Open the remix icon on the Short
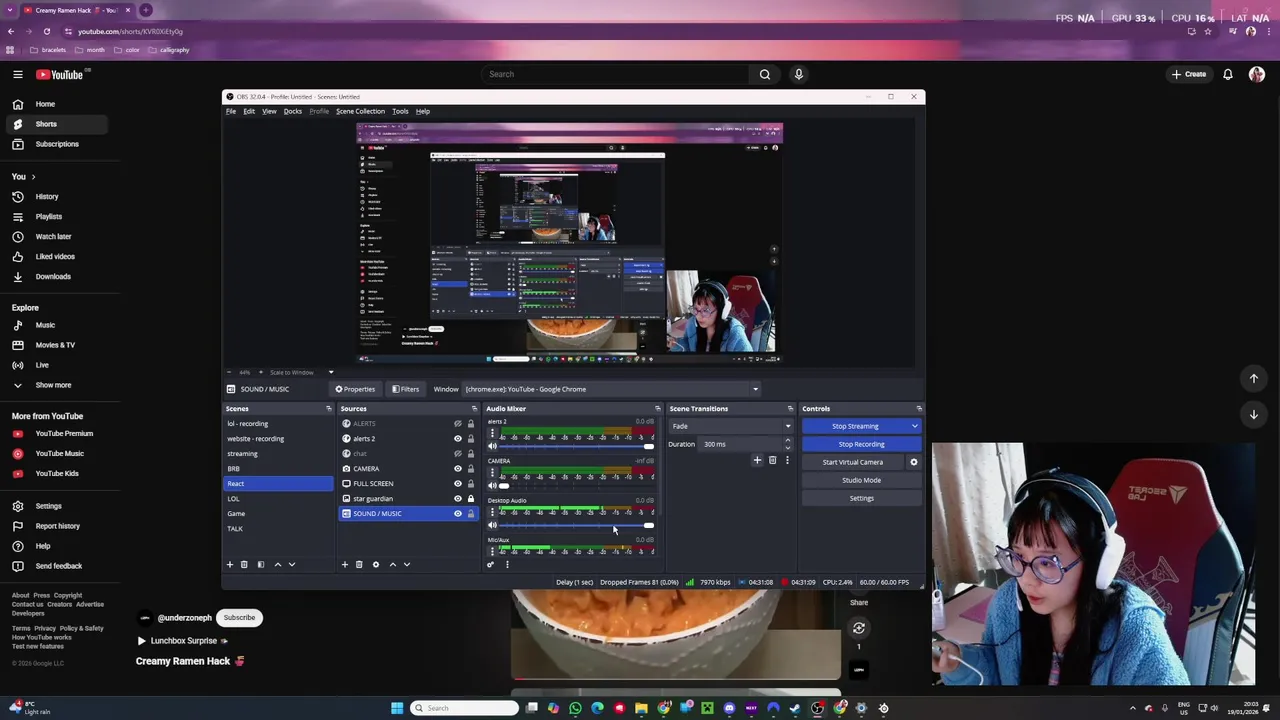The width and height of the screenshot is (1280, 720). [858, 628]
